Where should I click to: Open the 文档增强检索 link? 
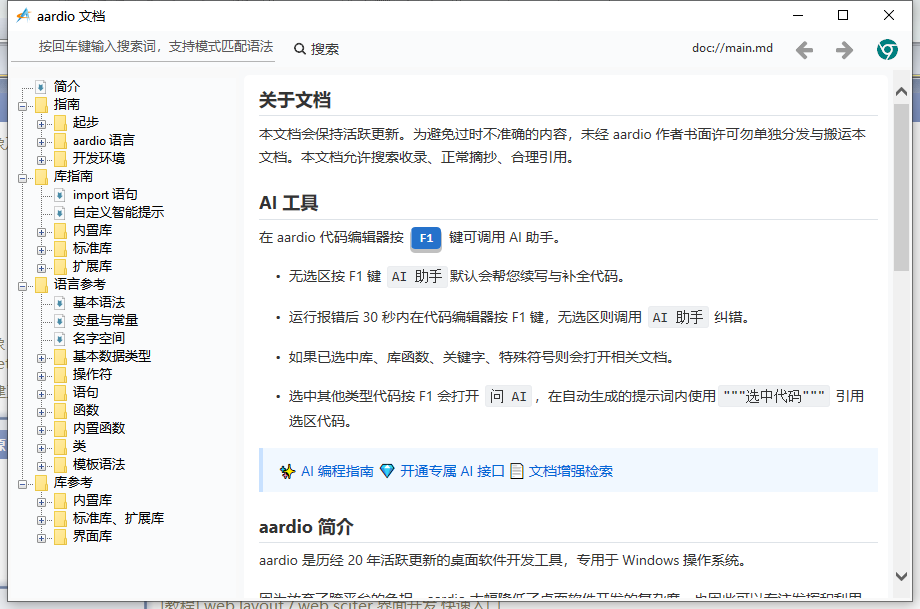point(570,471)
